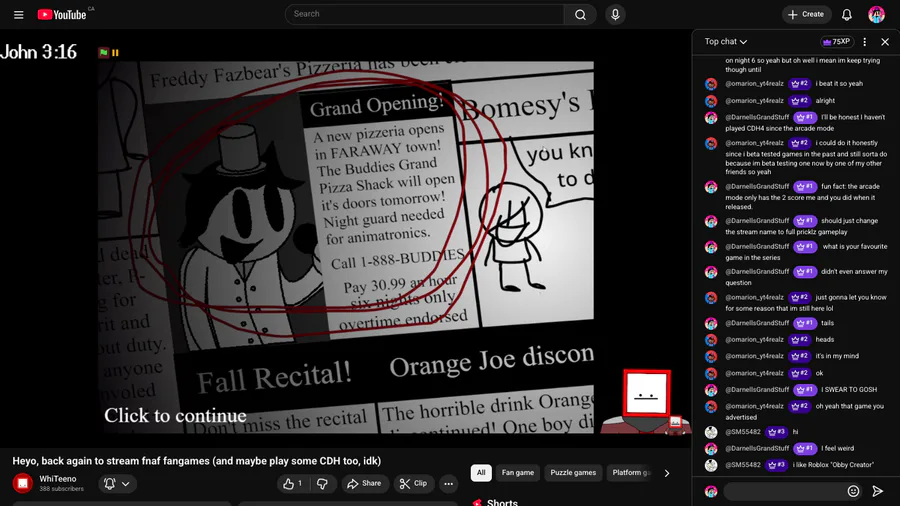
Task: Open the 75XP badge
Action: tap(837, 42)
